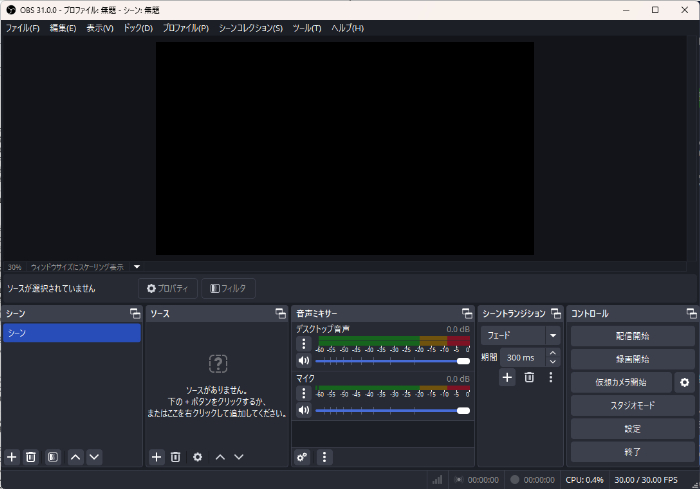Click the 配信開始 button

pyautogui.click(x=632, y=336)
